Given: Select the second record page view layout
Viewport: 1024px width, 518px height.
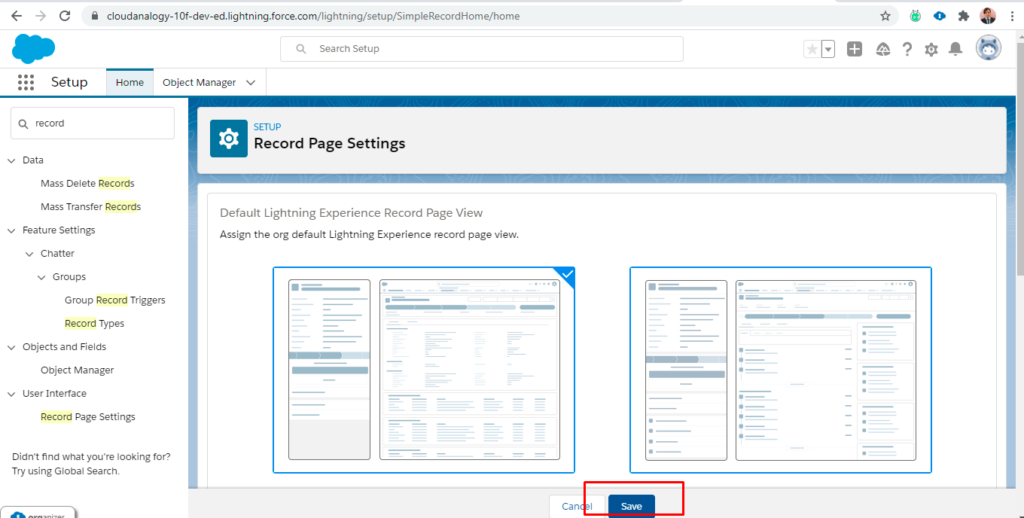Looking at the screenshot, I should [x=780, y=369].
